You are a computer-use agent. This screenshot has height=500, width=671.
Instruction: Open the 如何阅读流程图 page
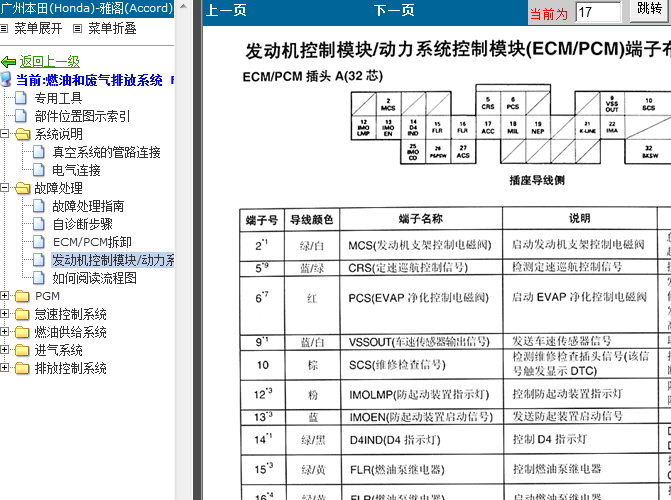click(95, 278)
